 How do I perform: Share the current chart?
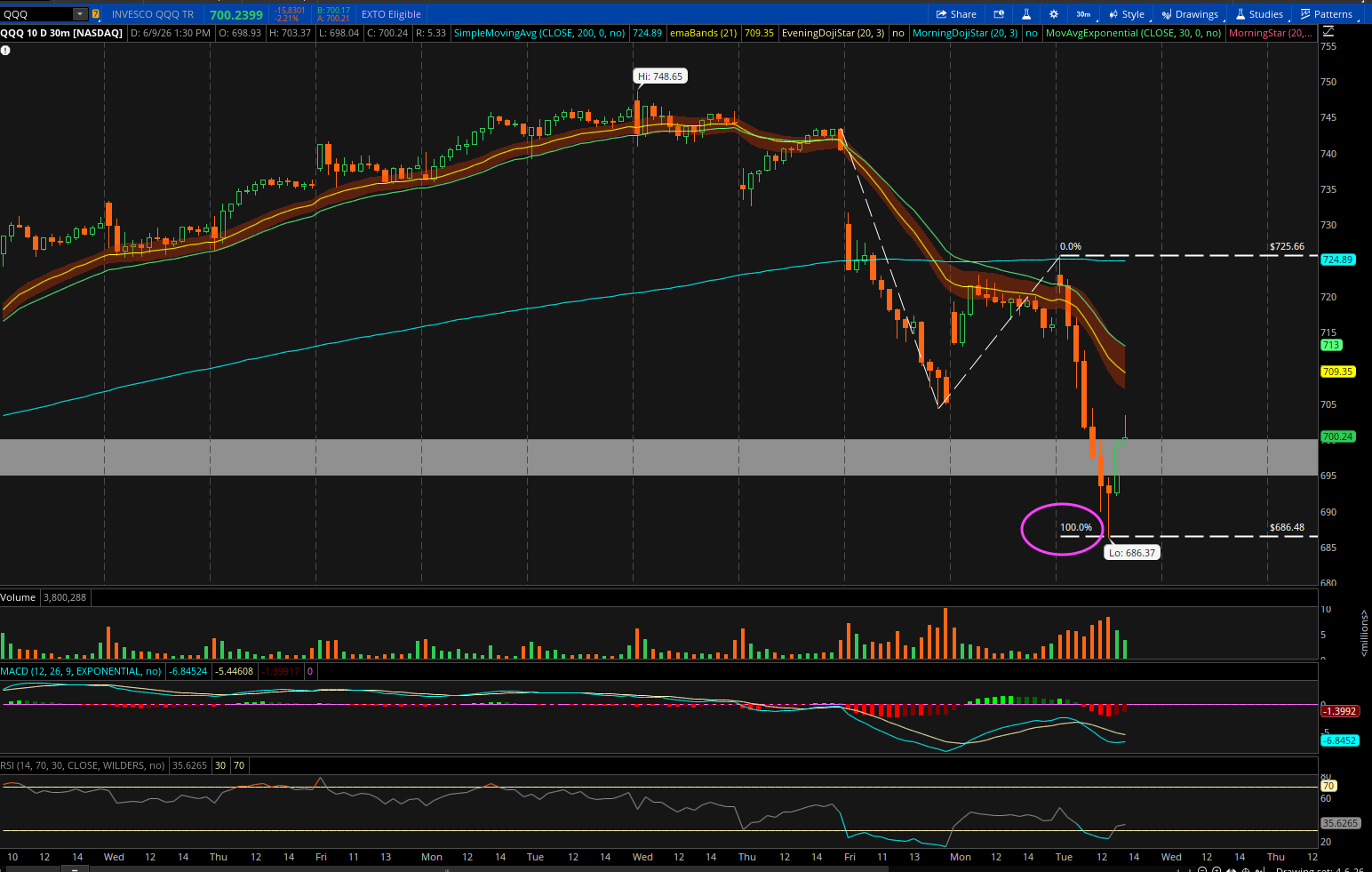click(x=956, y=14)
